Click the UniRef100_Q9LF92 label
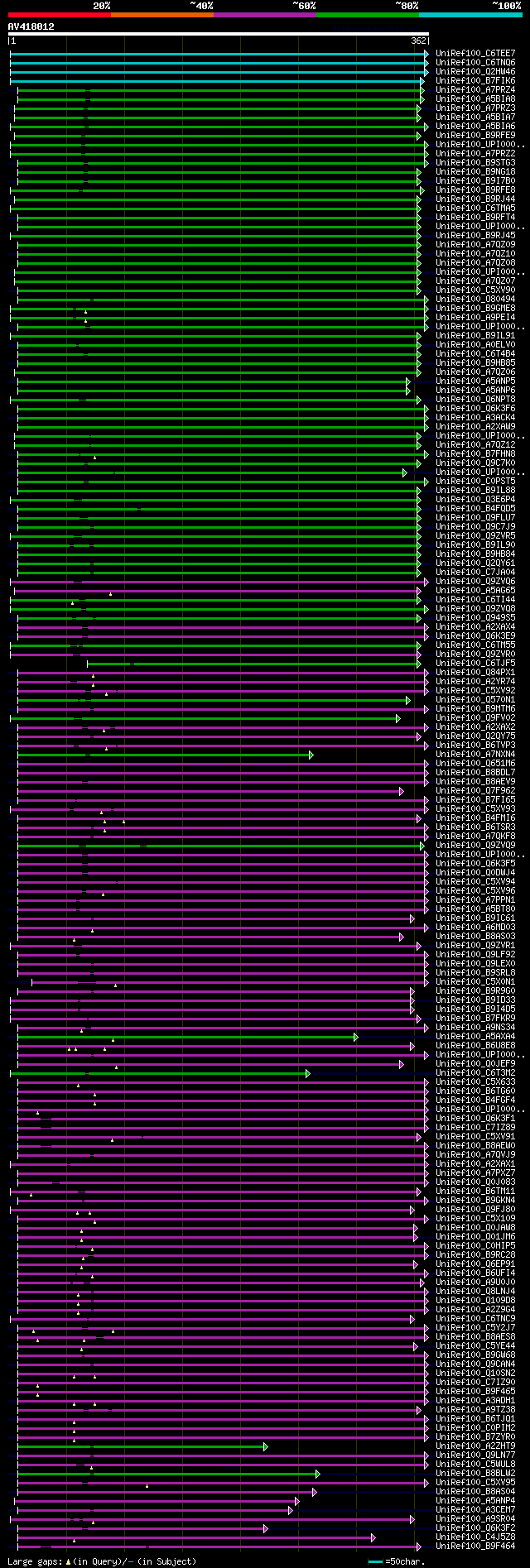Image resolution: width=530 pixels, height=1568 pixels. [x=475, y=955]
